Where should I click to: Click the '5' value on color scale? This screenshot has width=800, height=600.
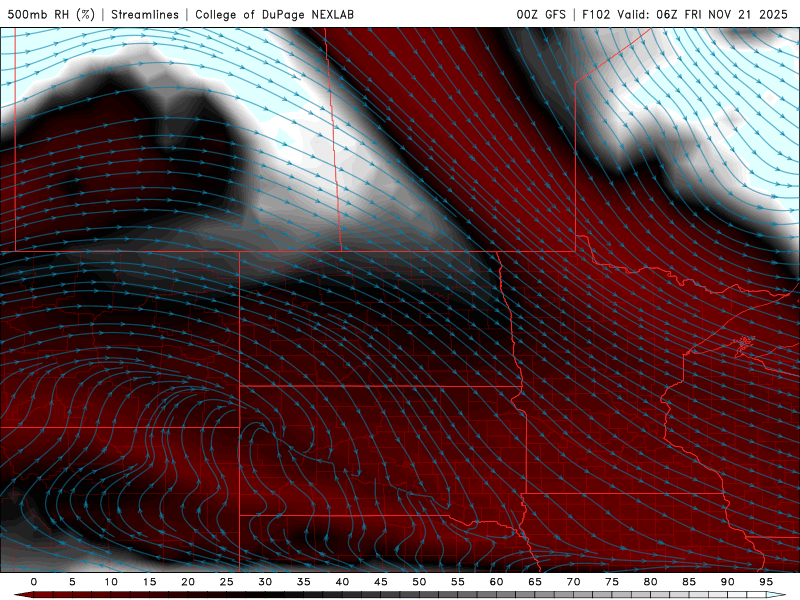coord(72,582)
